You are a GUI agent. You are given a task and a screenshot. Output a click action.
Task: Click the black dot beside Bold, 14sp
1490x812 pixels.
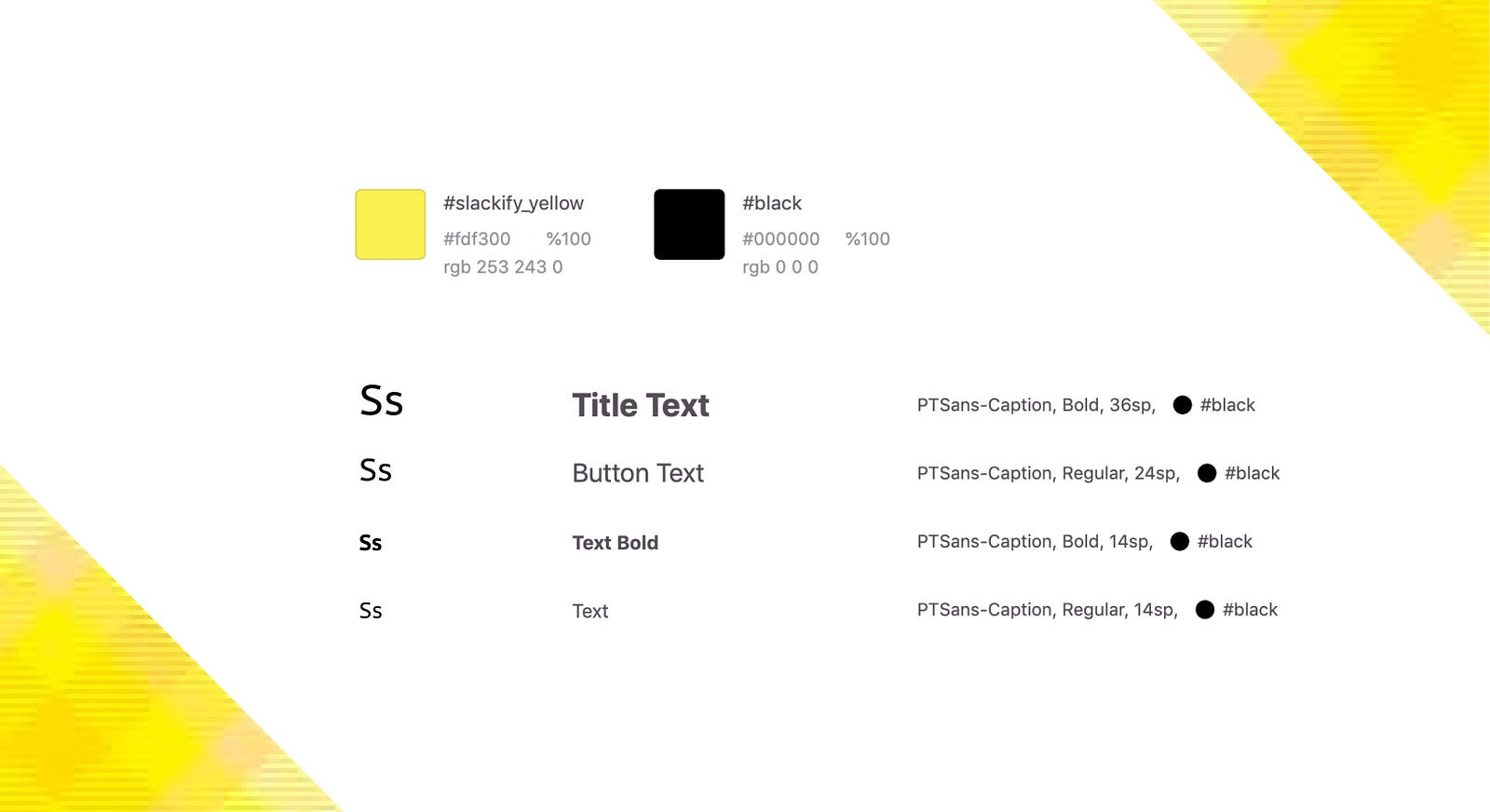pyautogui.click(x=1179, y=542)
